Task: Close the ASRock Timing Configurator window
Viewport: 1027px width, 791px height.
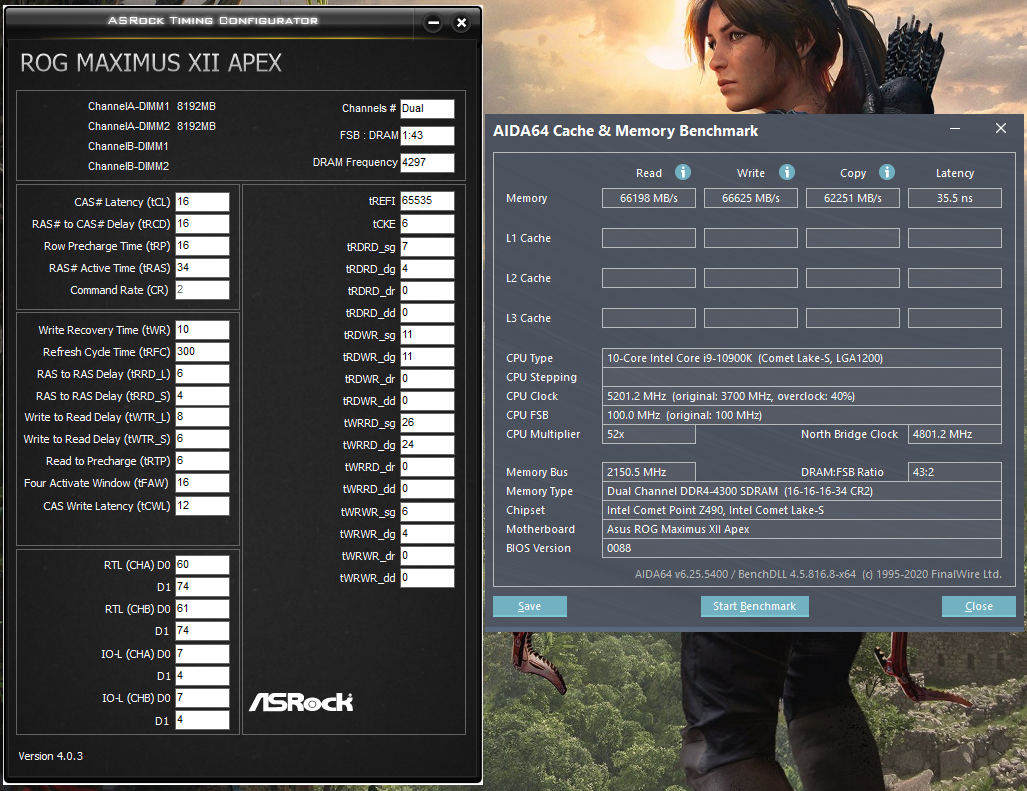Action: pos(461,22)
